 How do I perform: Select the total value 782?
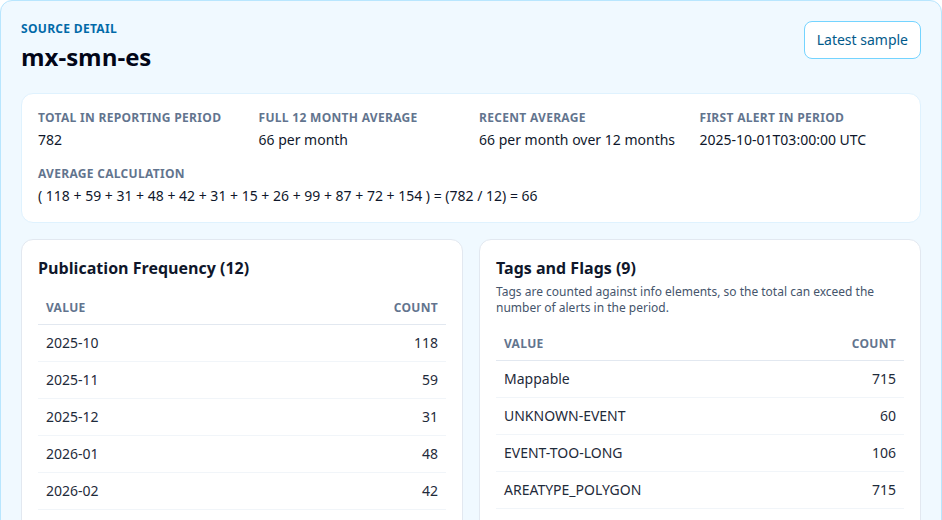pos(50,140)
